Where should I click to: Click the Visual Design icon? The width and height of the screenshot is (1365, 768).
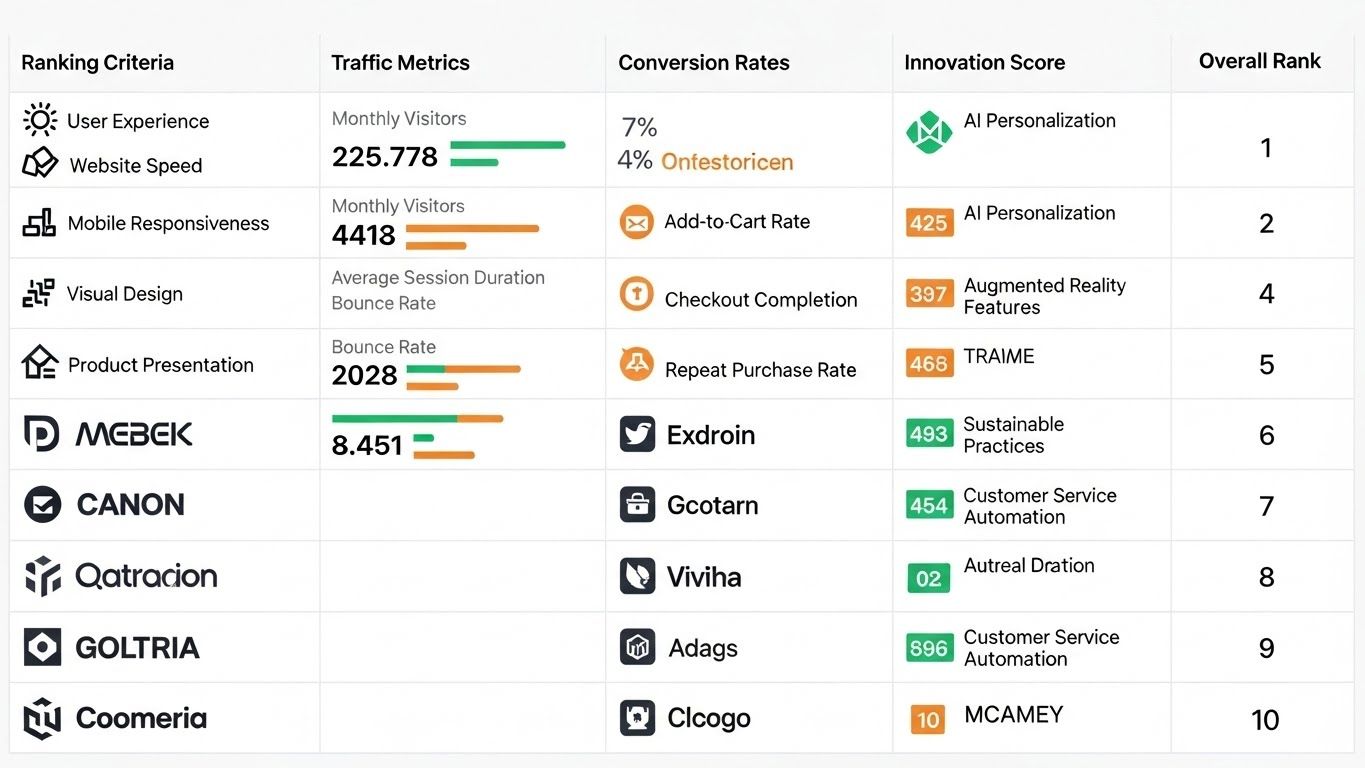pos(38,293)
